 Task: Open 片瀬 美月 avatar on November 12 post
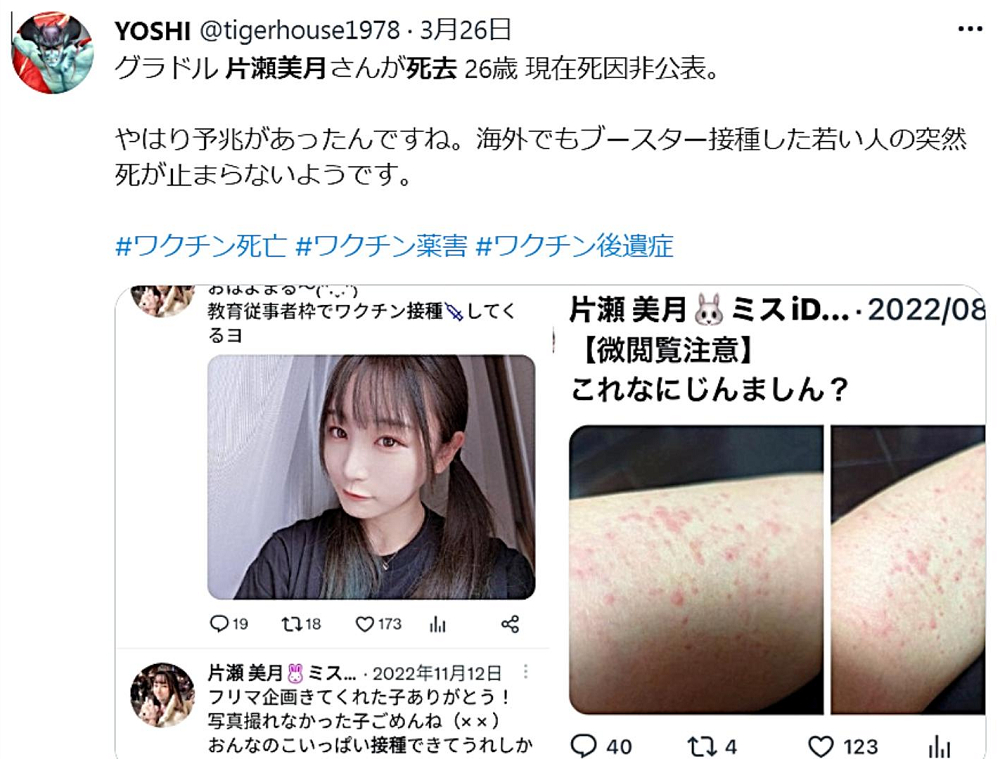pos(163,695)
